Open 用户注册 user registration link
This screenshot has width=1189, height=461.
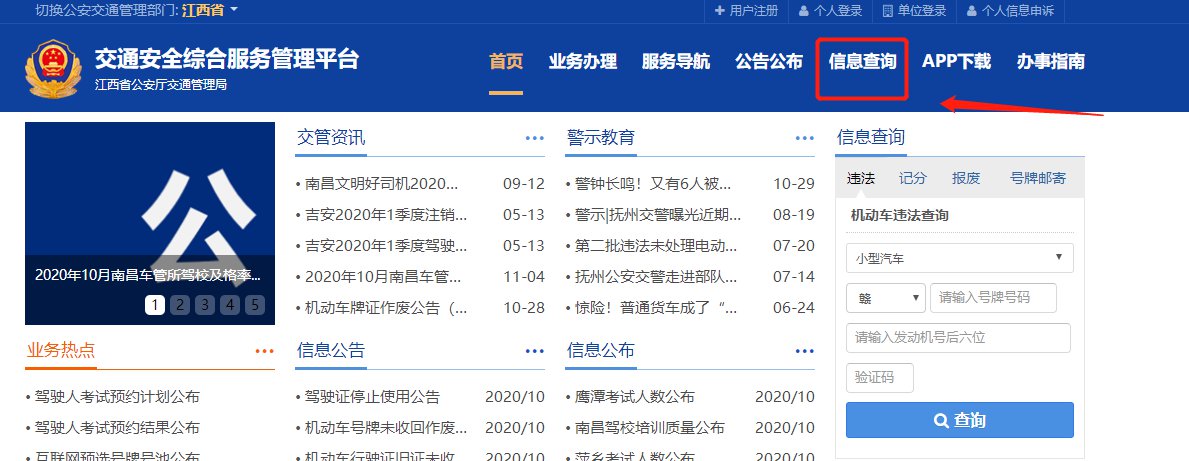coord(746,11)
